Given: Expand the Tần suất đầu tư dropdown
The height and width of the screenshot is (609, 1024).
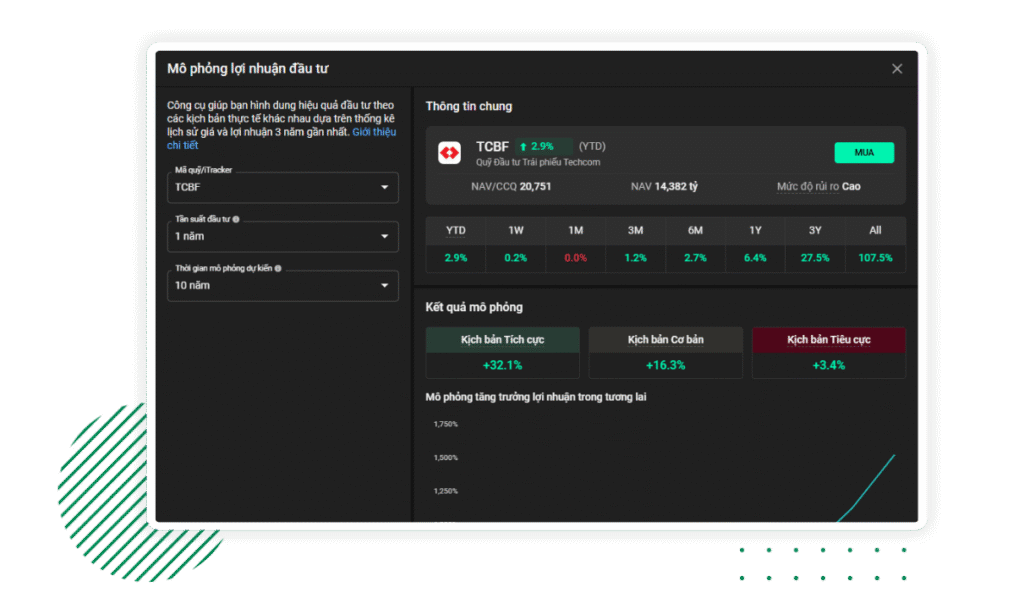Looking at the screenshot, I should pyautogui.click(x=282, y=236).
